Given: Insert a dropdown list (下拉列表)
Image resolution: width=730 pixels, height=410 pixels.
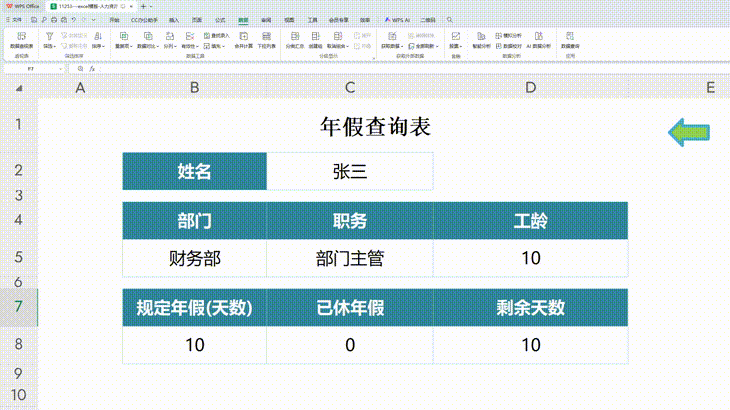Looking at the screenshot, I should point(266,40).
